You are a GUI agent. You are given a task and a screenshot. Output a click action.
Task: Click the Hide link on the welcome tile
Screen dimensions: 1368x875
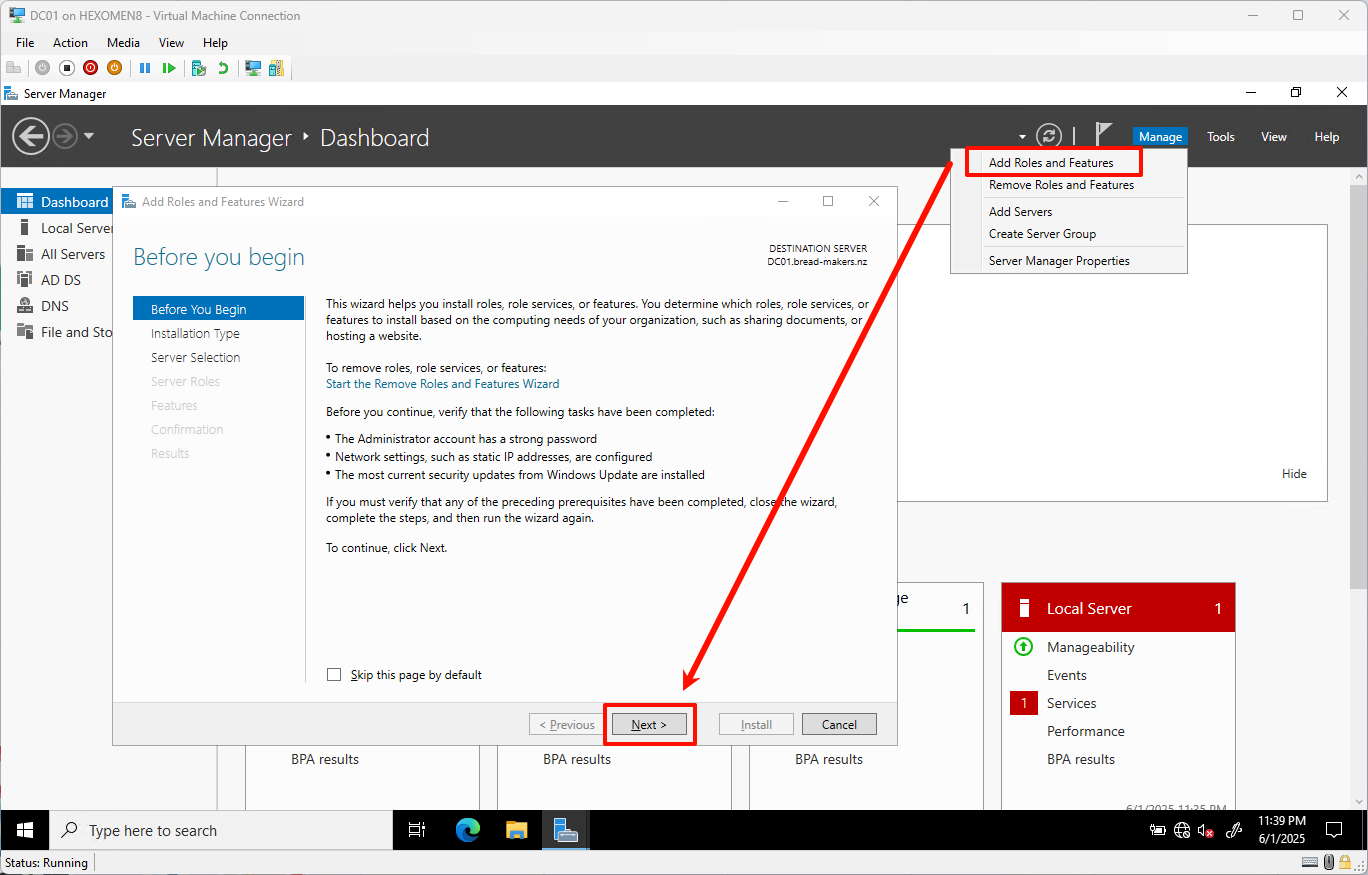click(1294, 474)
